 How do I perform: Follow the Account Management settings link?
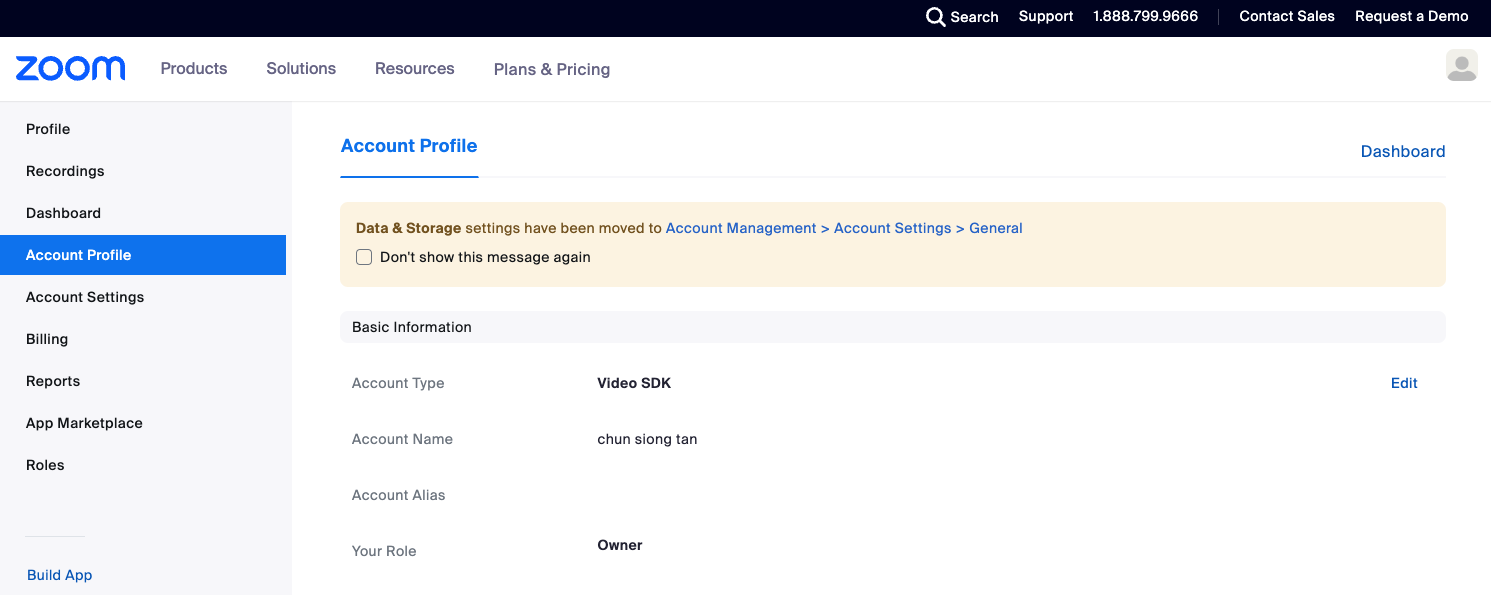(844, 228)
